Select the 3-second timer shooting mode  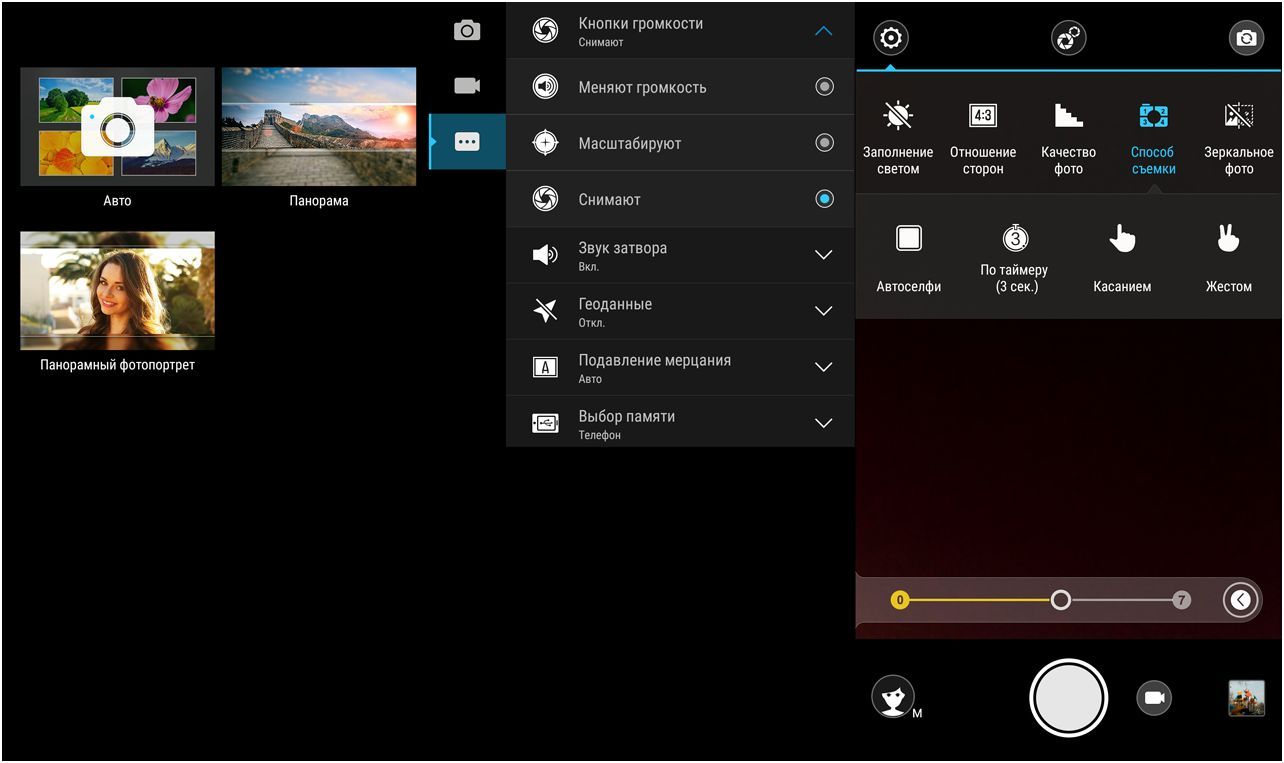click(x=1014, y=239)
